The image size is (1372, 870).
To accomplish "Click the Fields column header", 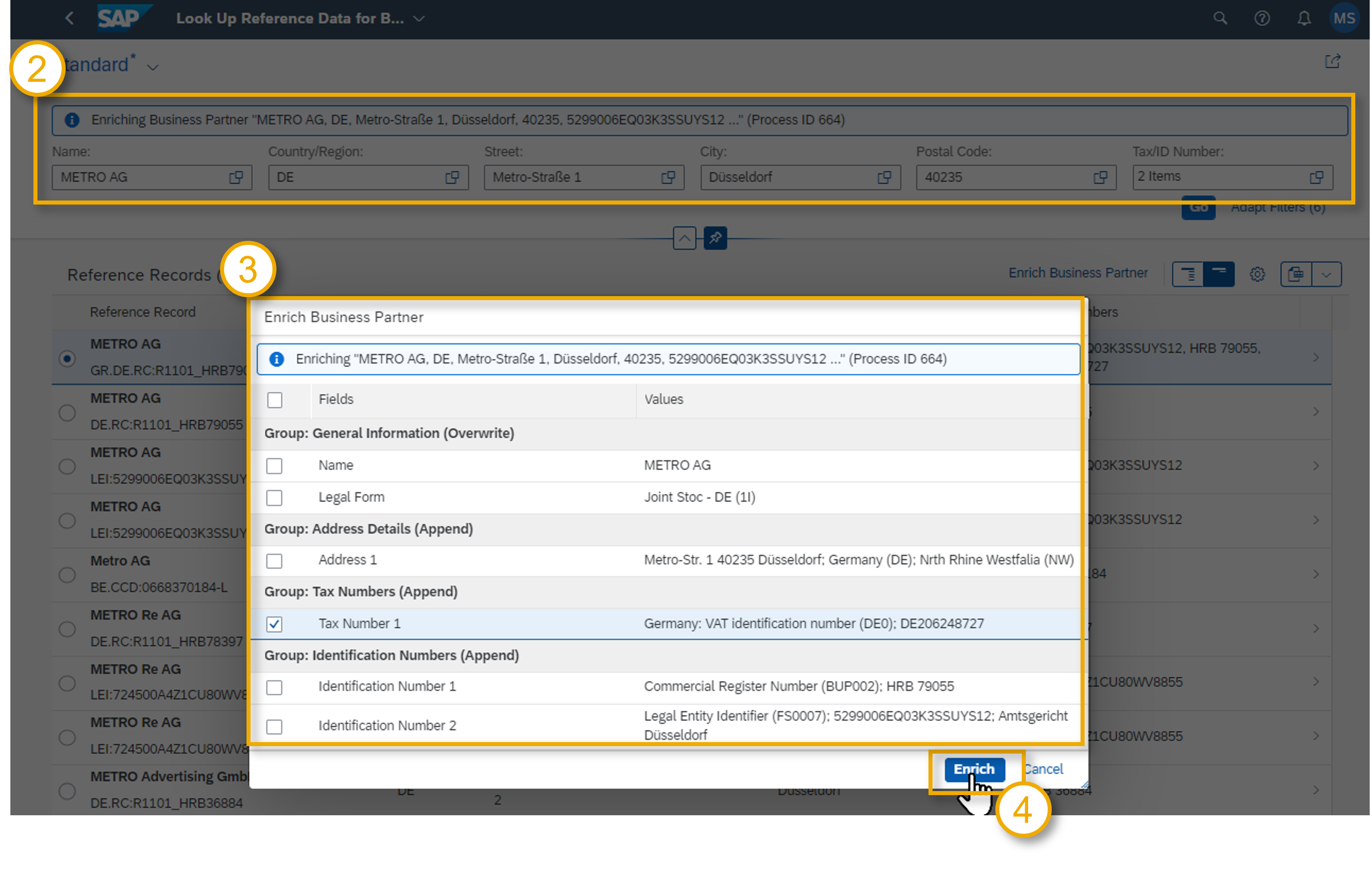I will tap(336, 399).
